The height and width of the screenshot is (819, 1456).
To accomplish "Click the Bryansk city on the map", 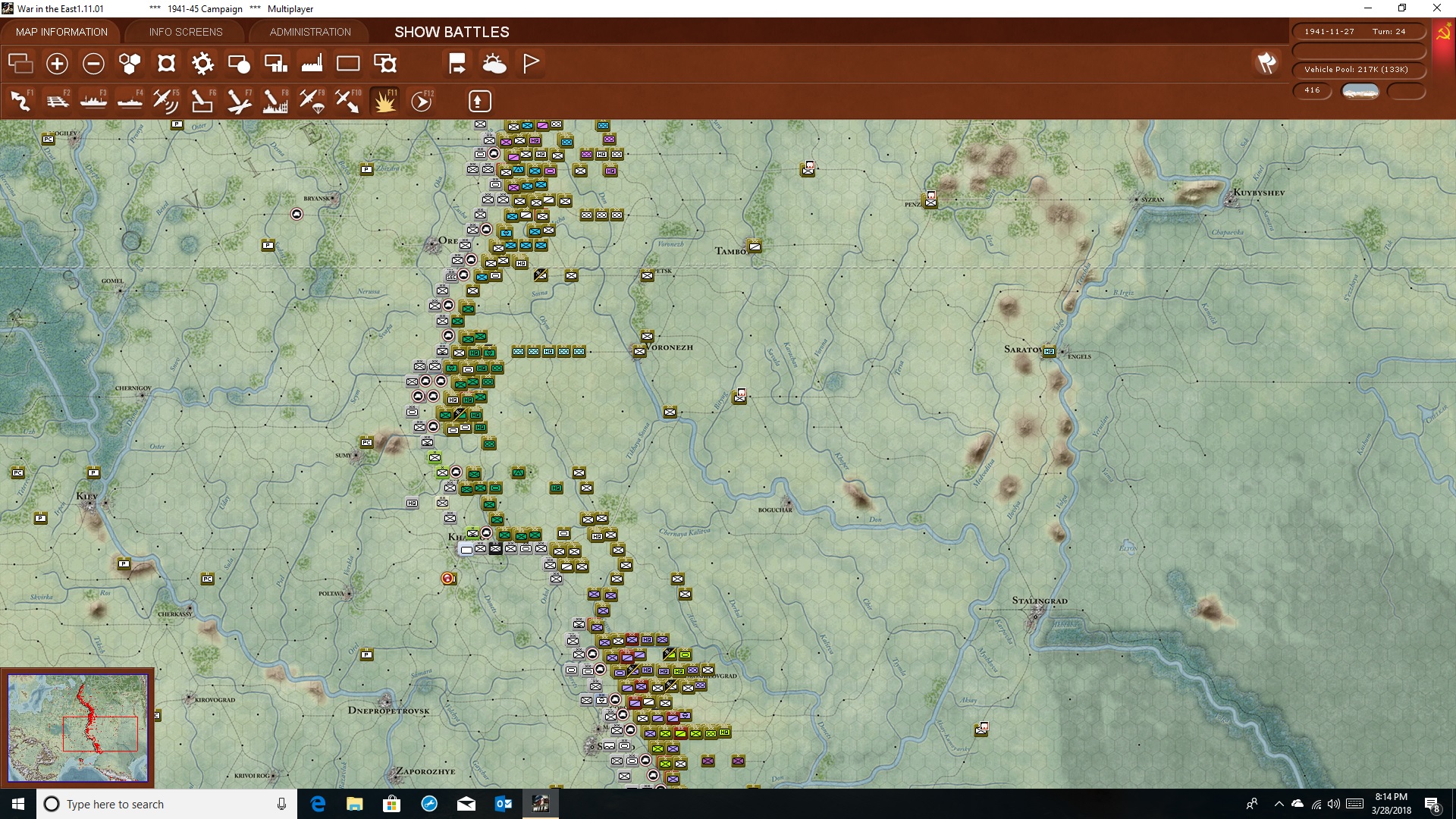I will click(x=334, y=199).
